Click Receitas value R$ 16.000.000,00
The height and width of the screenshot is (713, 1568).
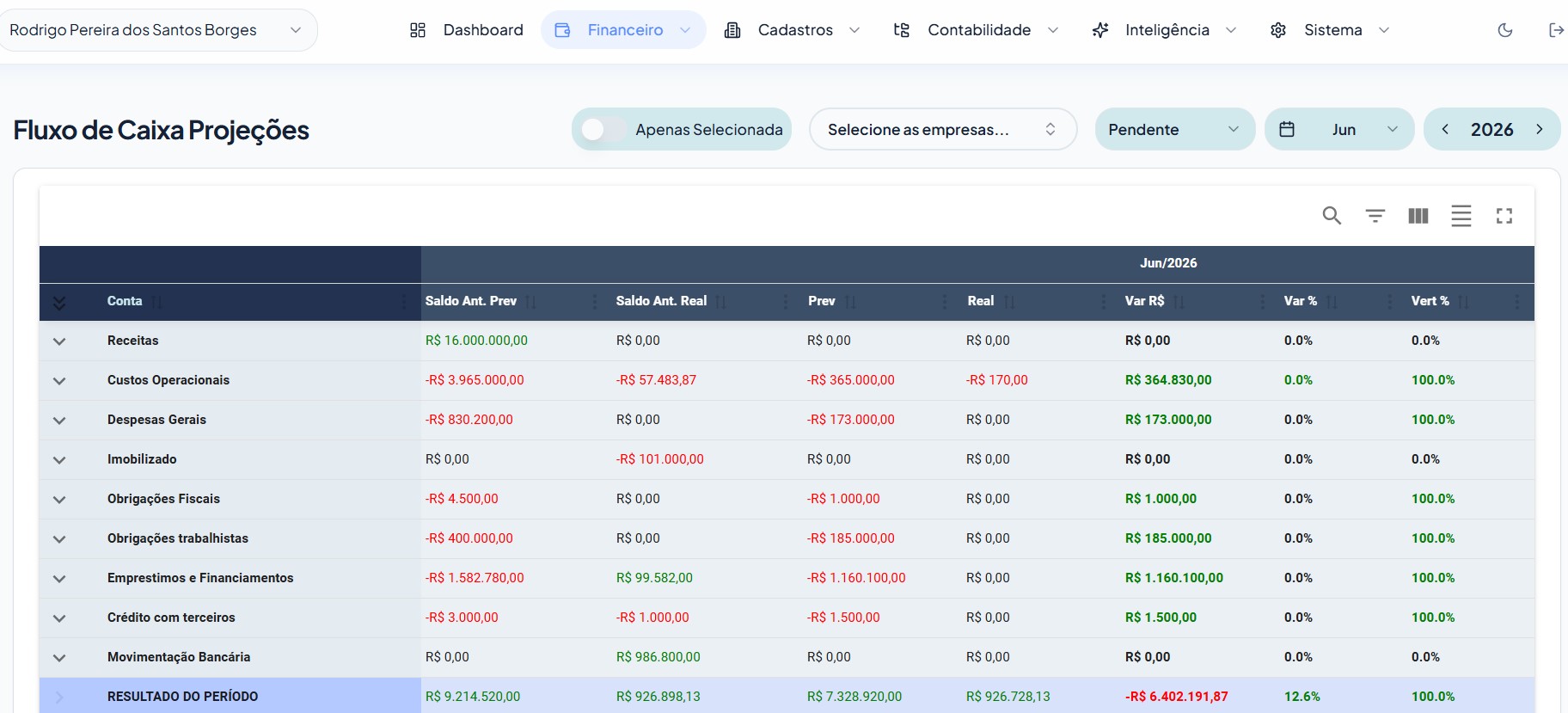(476, 341)
